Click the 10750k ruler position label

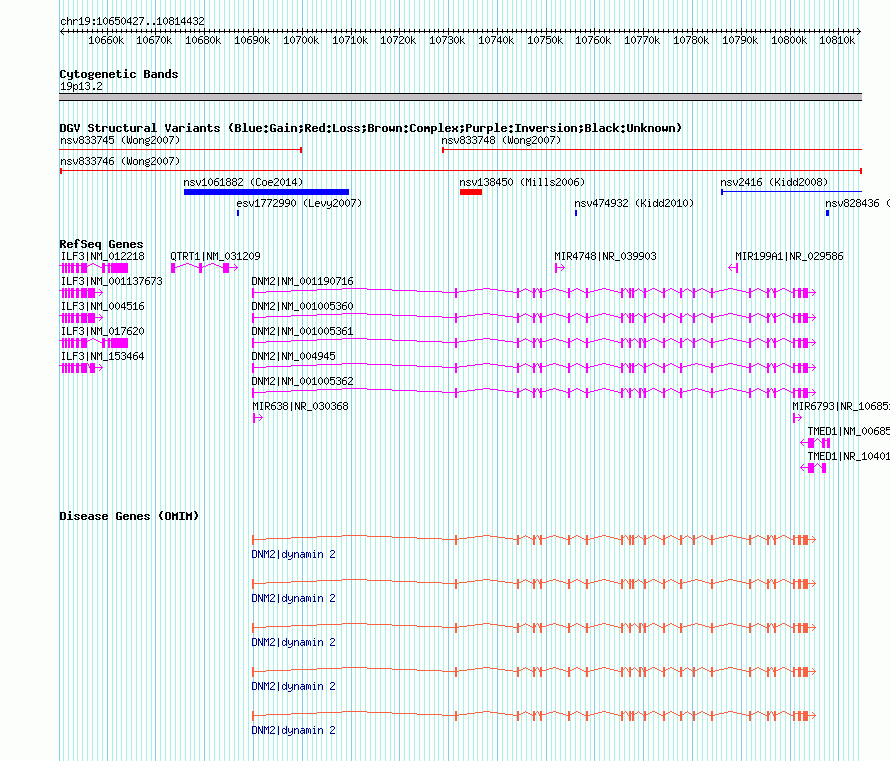click(x=545, y=40)
